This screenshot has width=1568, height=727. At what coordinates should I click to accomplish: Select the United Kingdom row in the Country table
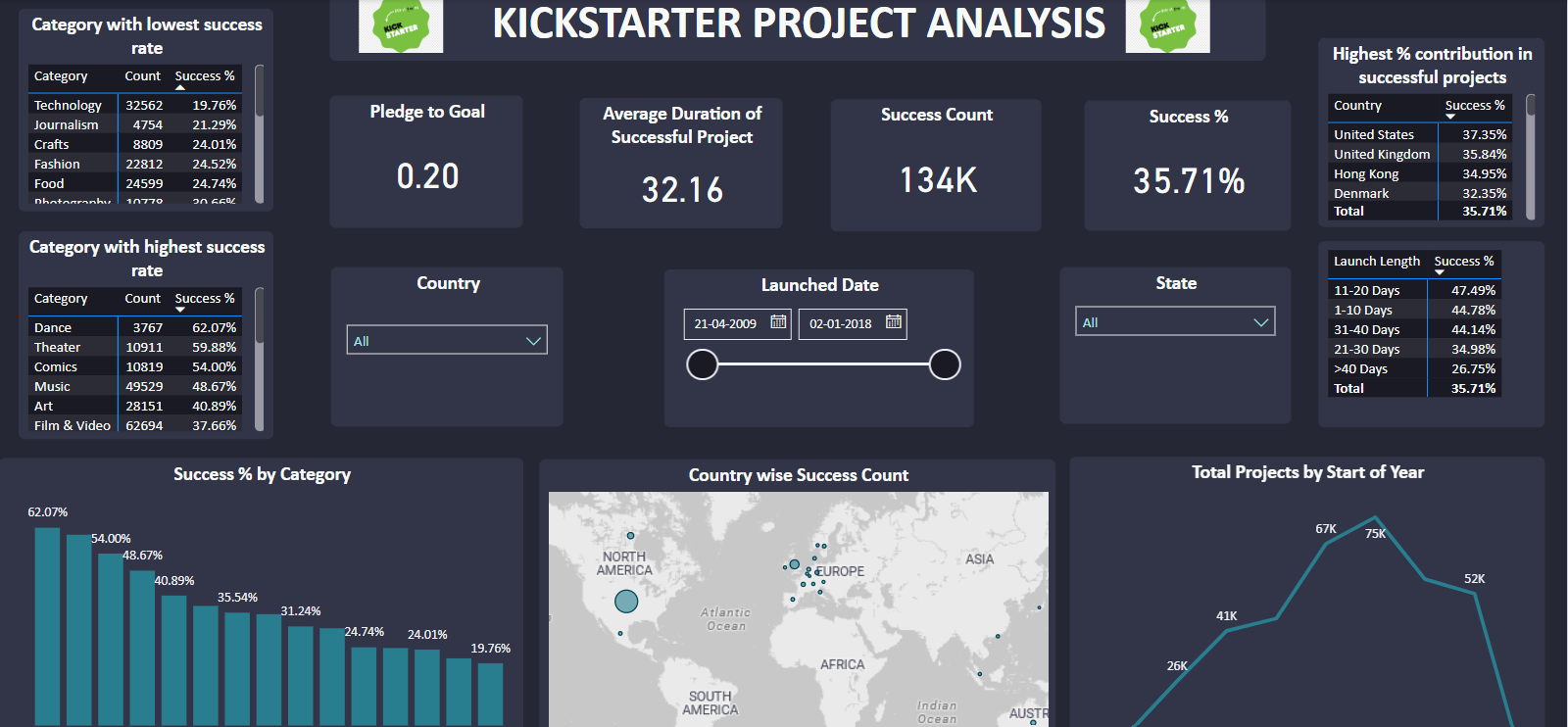click(1381, 155)
